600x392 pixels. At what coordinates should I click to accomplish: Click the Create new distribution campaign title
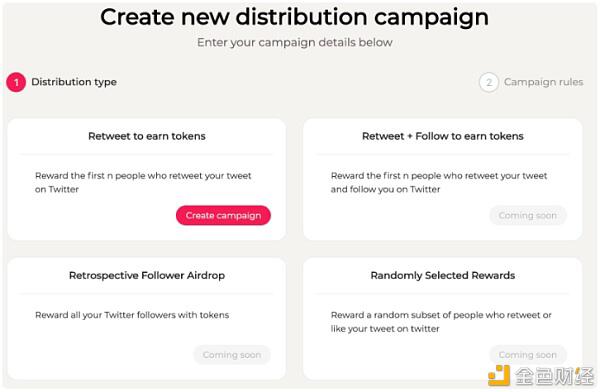(x=294, y=17)
